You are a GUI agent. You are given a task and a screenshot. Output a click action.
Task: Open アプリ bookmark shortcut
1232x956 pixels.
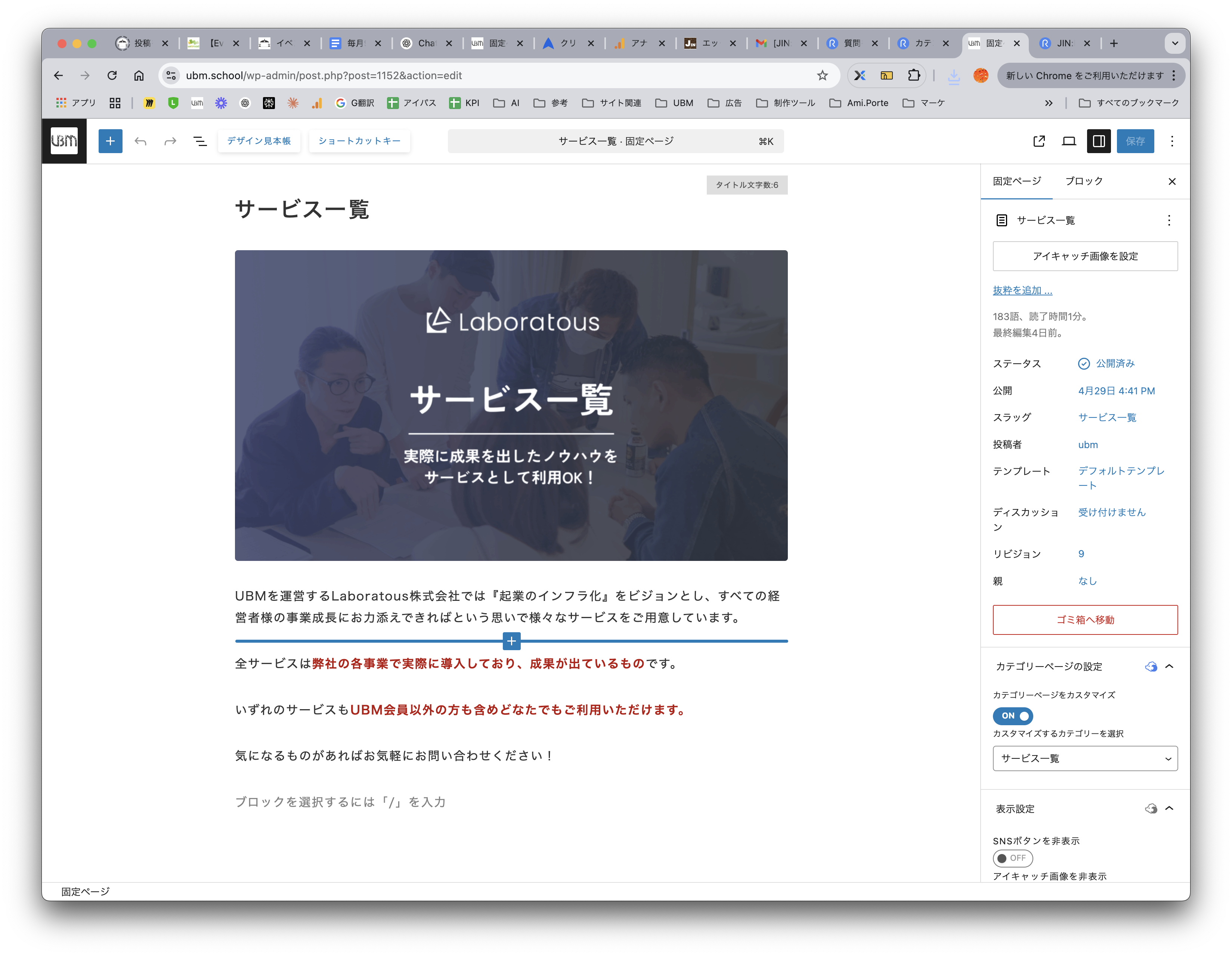click(x=75, y=103)
